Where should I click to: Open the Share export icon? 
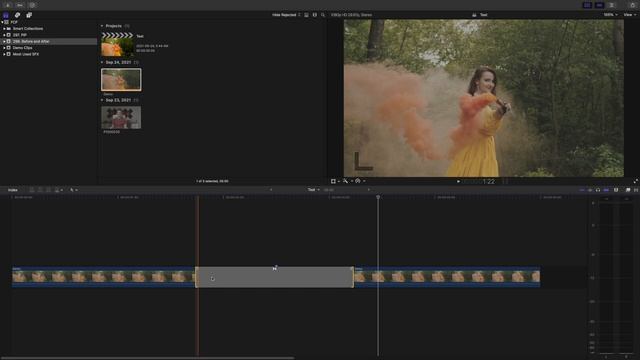[x=633, y=5]
